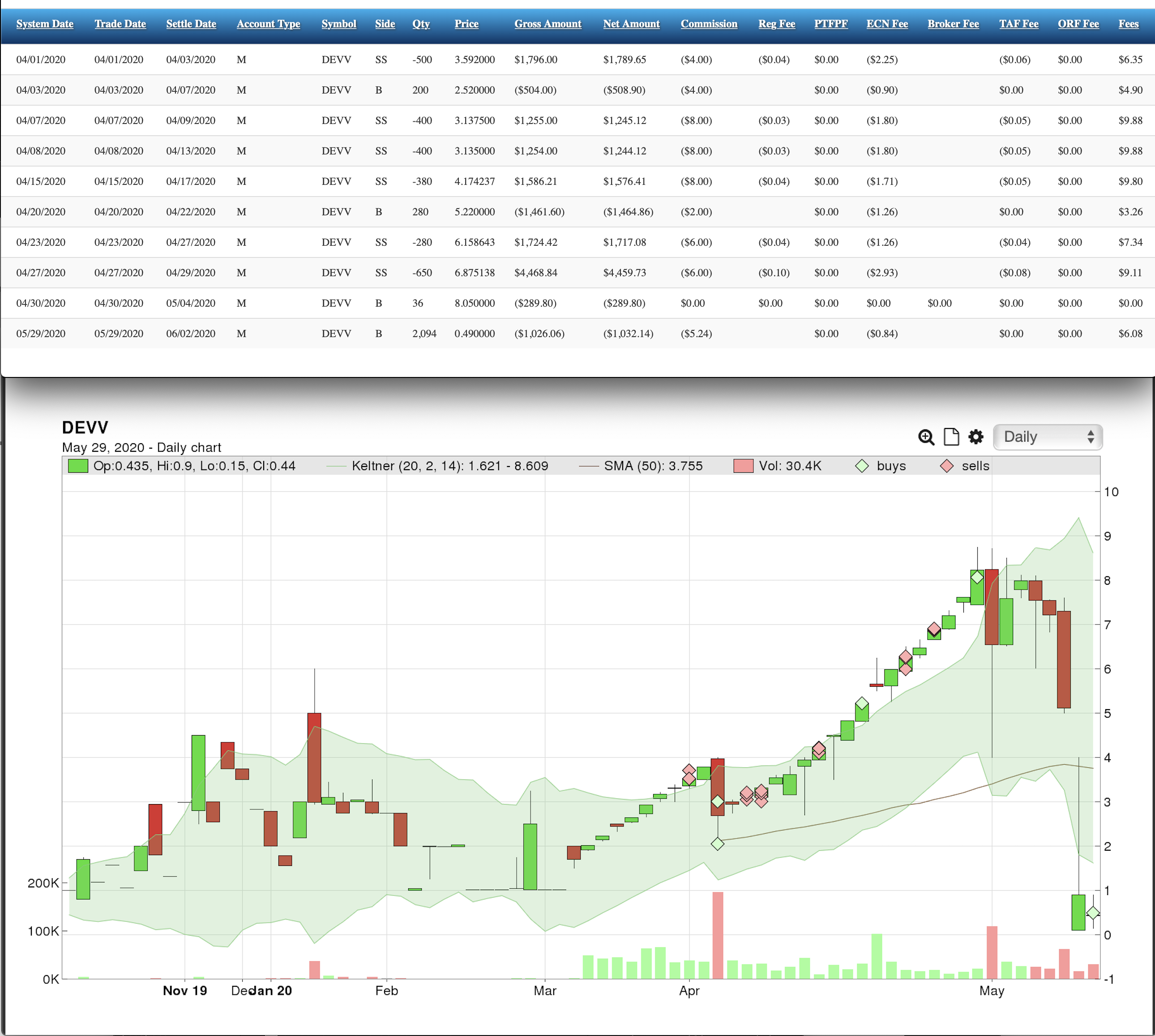Click the zoom magnifier chart icon
The width and height of the screenshot is (1155, 1036).
pyautogui.click(x=926, y=437)
